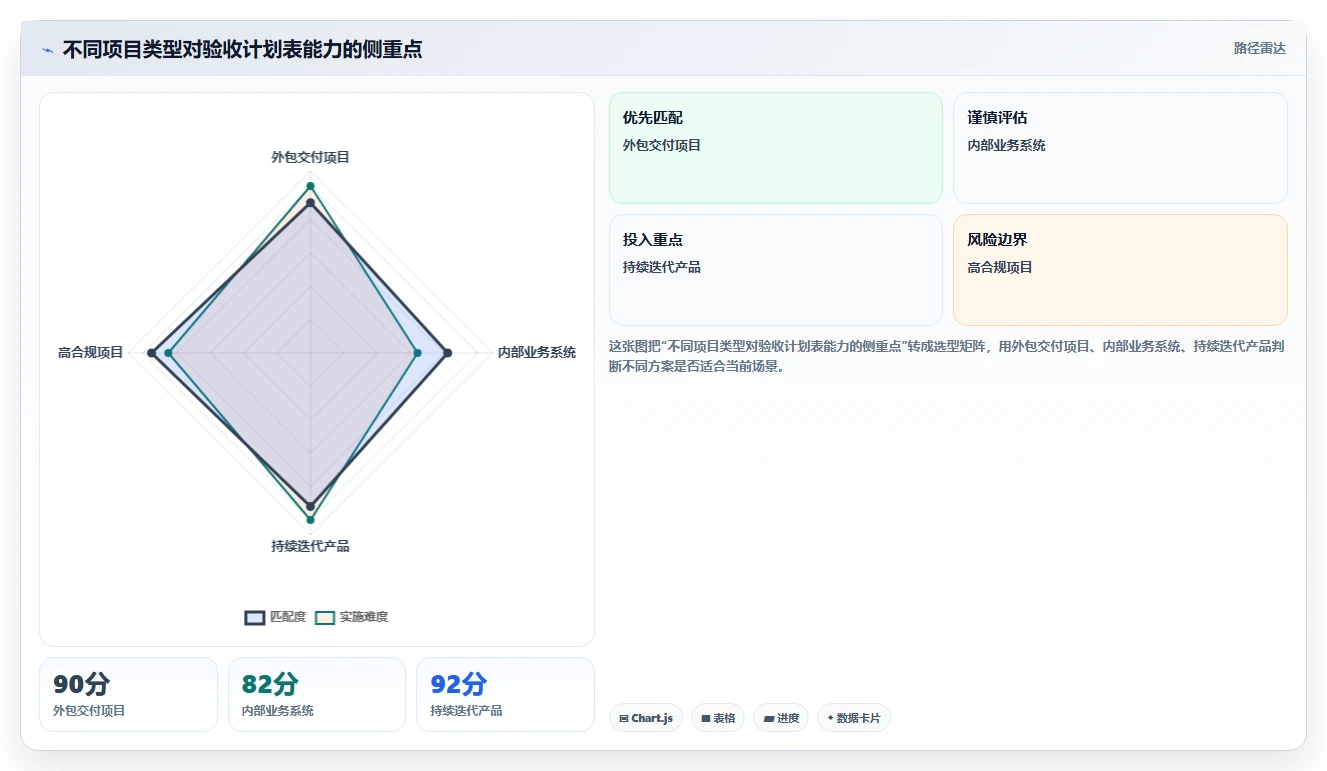Click the 表格 tag icon
Image resolution: width=1327 pixels, height=771 pixels.
pos(706,718)
